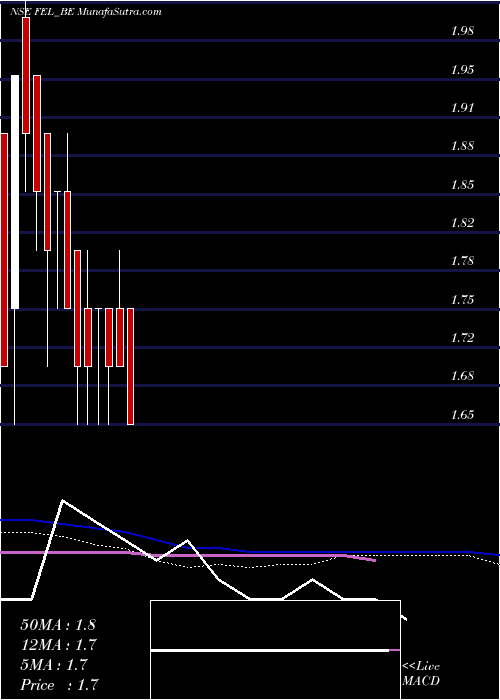The image size is (500, 700).
Task: Click the topmost red candle near 1.98
Action: pyautogui.click(x=26, y=75)
